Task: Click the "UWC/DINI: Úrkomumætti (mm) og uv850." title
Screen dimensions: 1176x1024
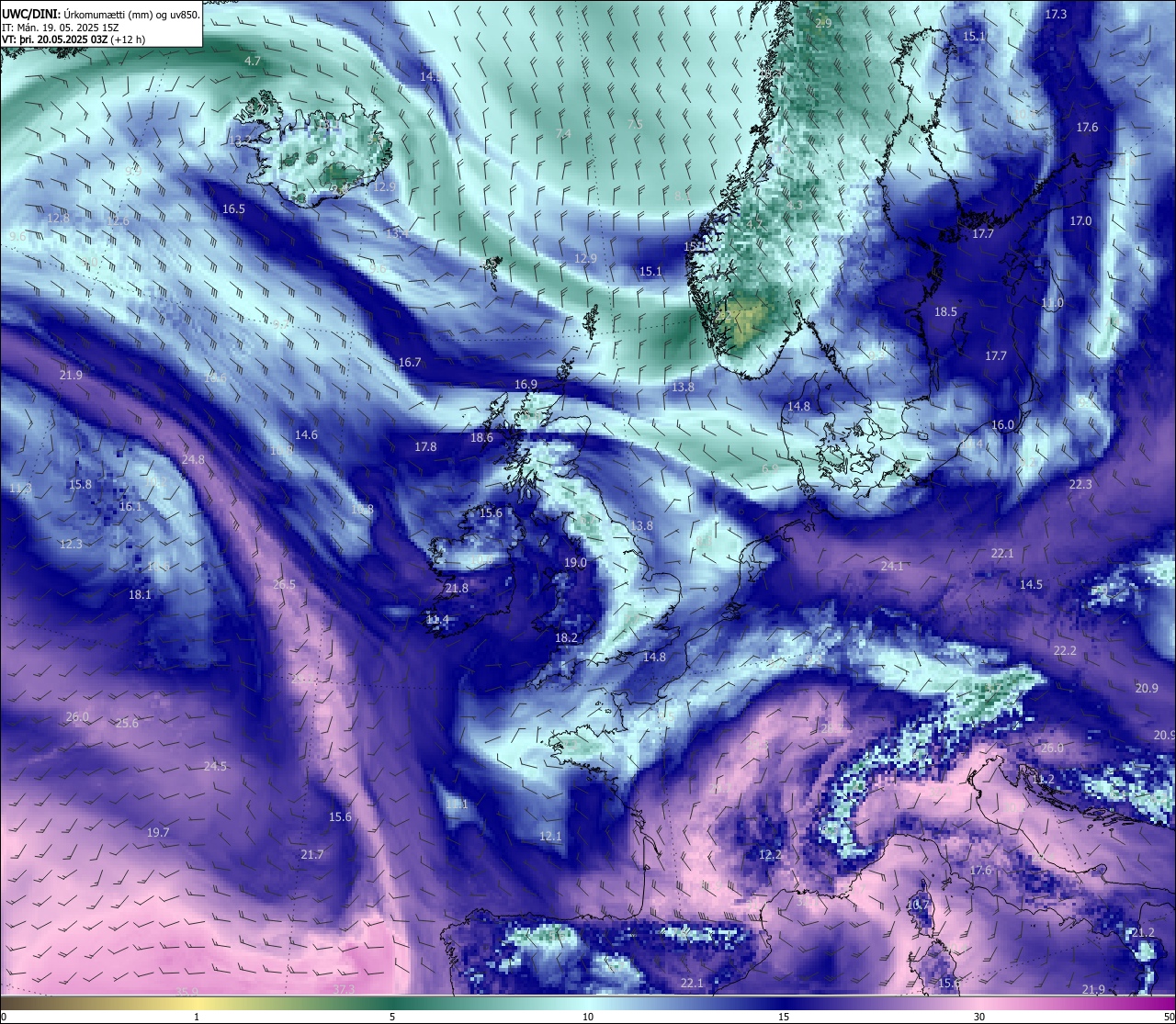Action: click(101, 14)
